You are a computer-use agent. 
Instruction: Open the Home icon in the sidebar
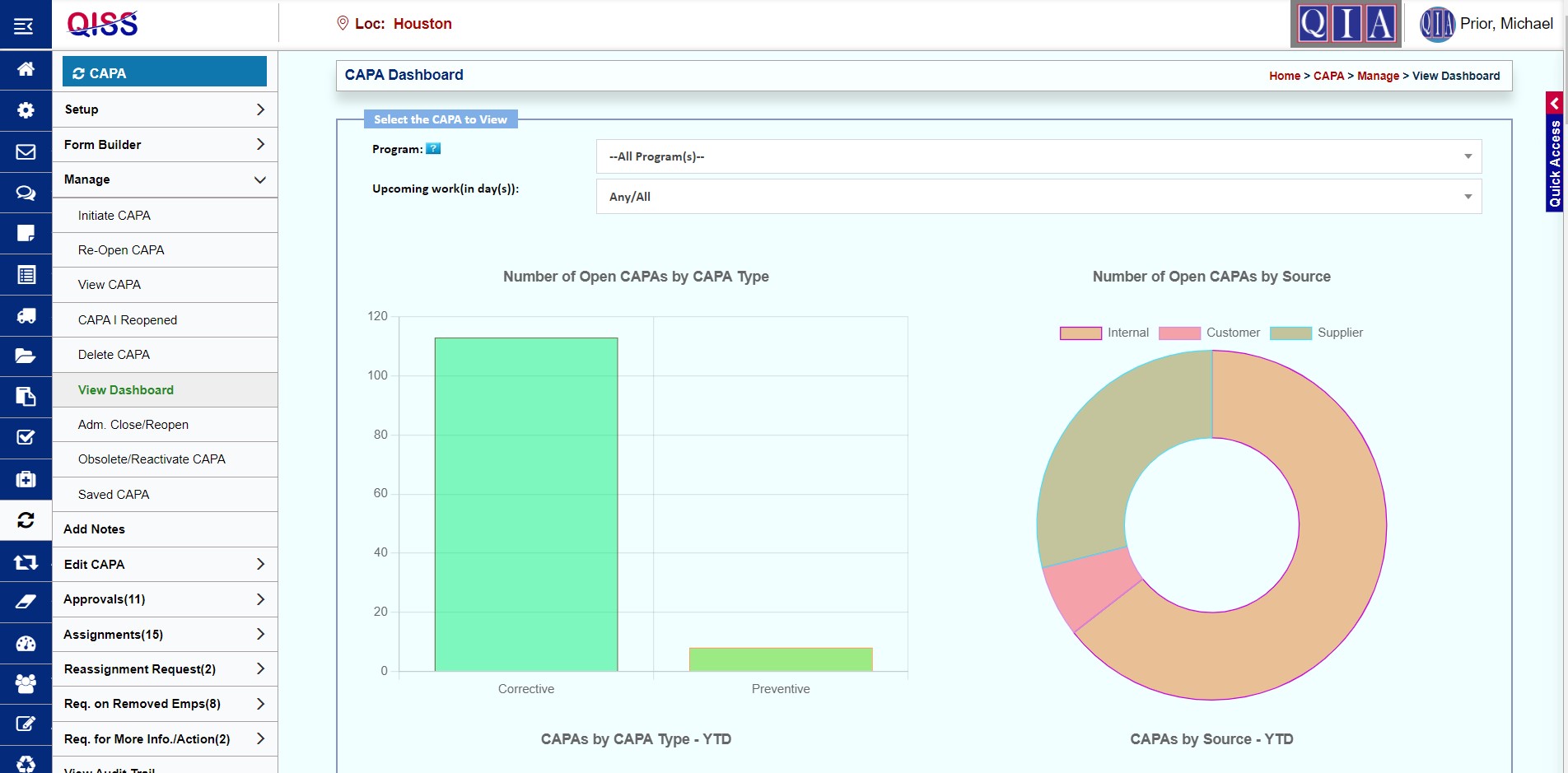pyautogui.click(x=25, y=70)
